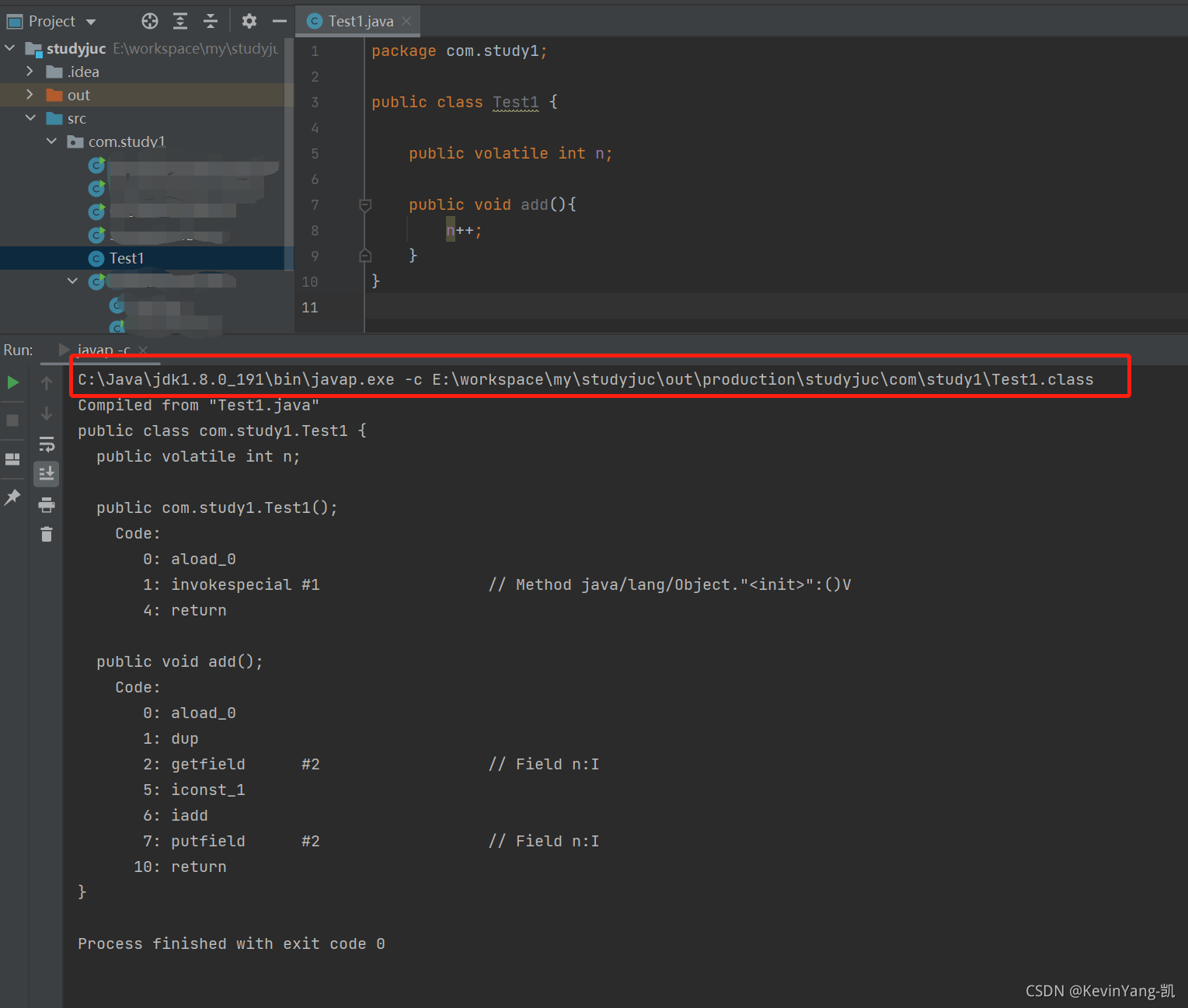Click 'public volatile int n;' in editor
The width and height of the screenshot is (1188, 1008).
[x=510, y=153]
